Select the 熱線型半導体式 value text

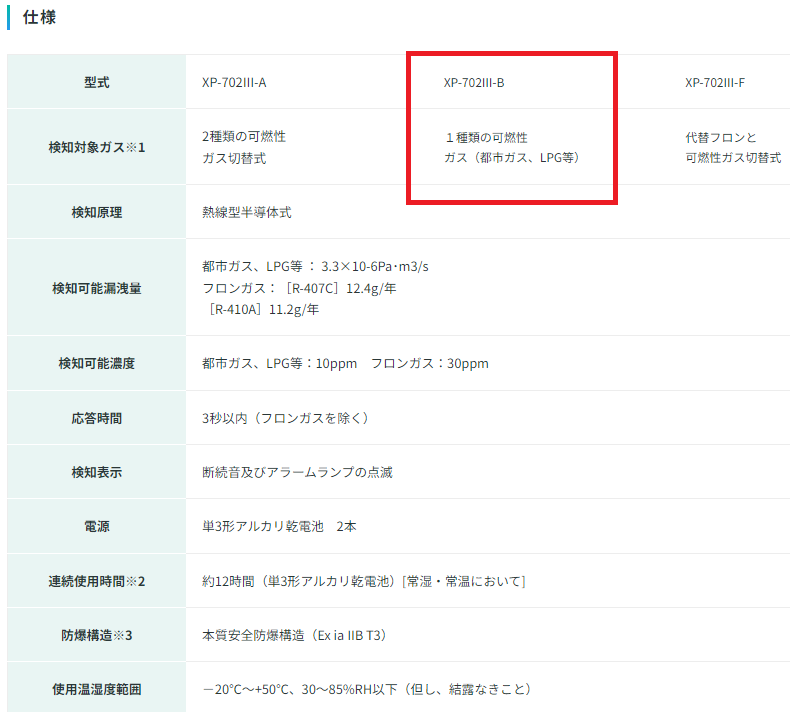click(x=246, y=212)
